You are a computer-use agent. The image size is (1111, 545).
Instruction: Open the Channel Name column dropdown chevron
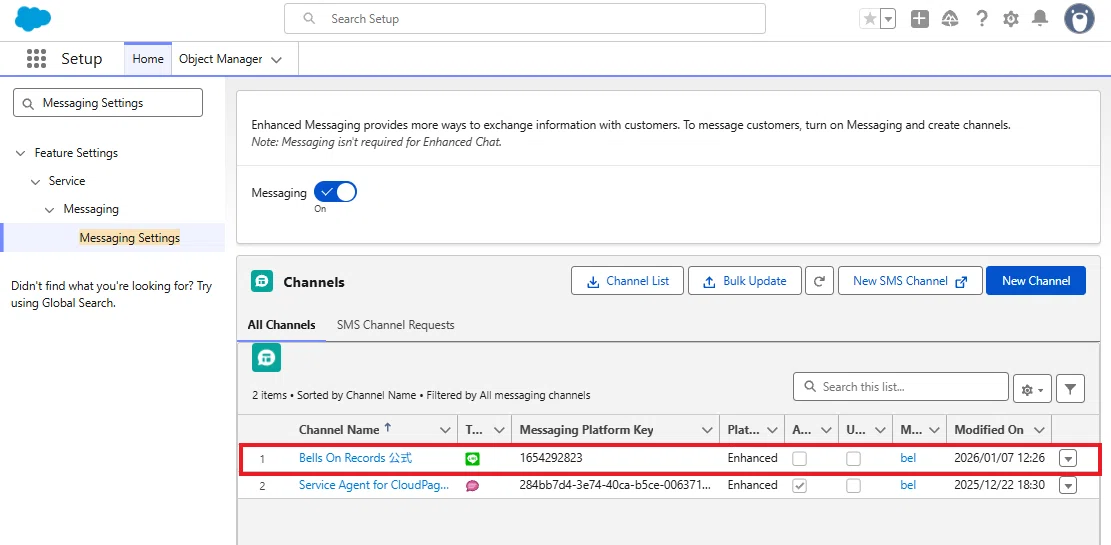click(445, 430)
